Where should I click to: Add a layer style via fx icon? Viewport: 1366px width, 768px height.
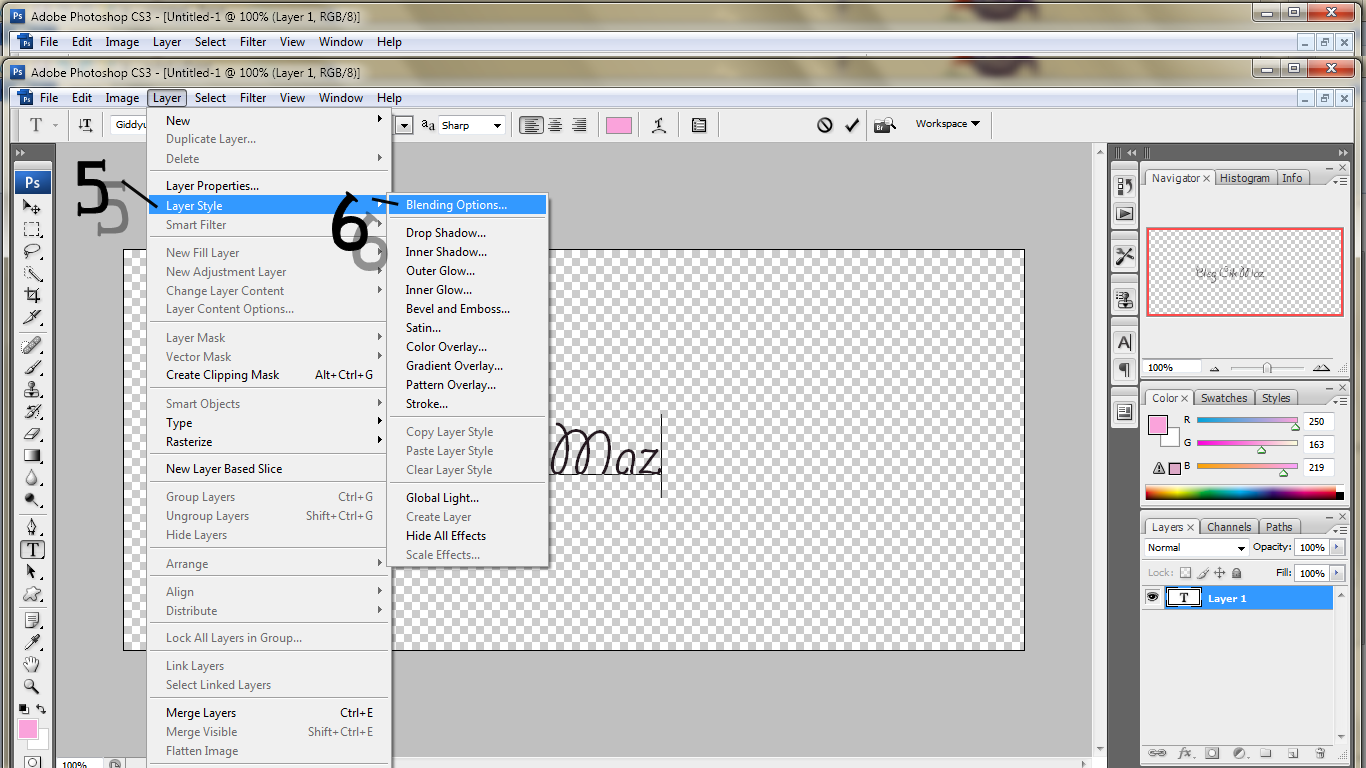pos(1186,753)
